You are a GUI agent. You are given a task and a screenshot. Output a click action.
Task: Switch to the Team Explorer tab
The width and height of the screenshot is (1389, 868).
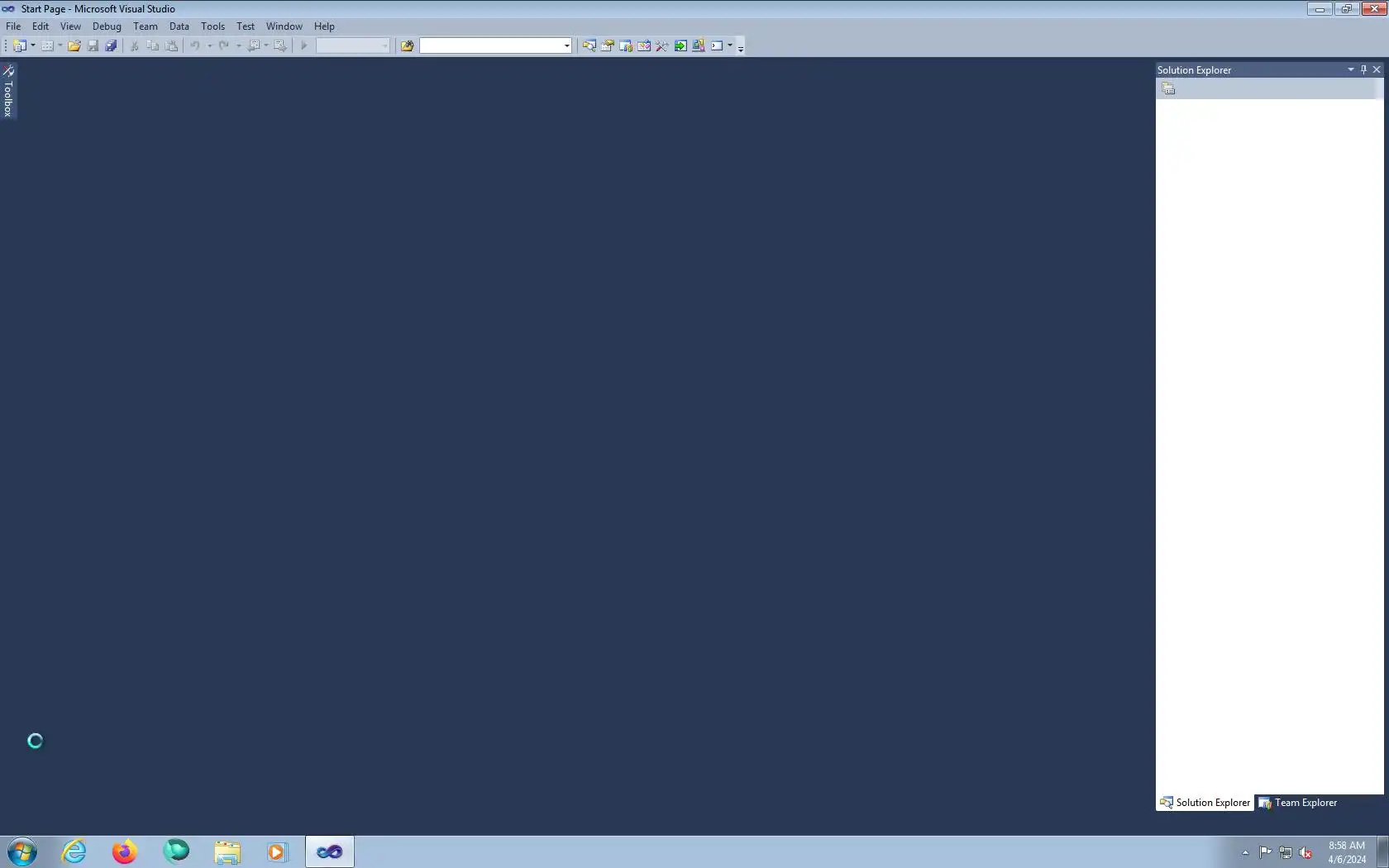(1298, 803)
